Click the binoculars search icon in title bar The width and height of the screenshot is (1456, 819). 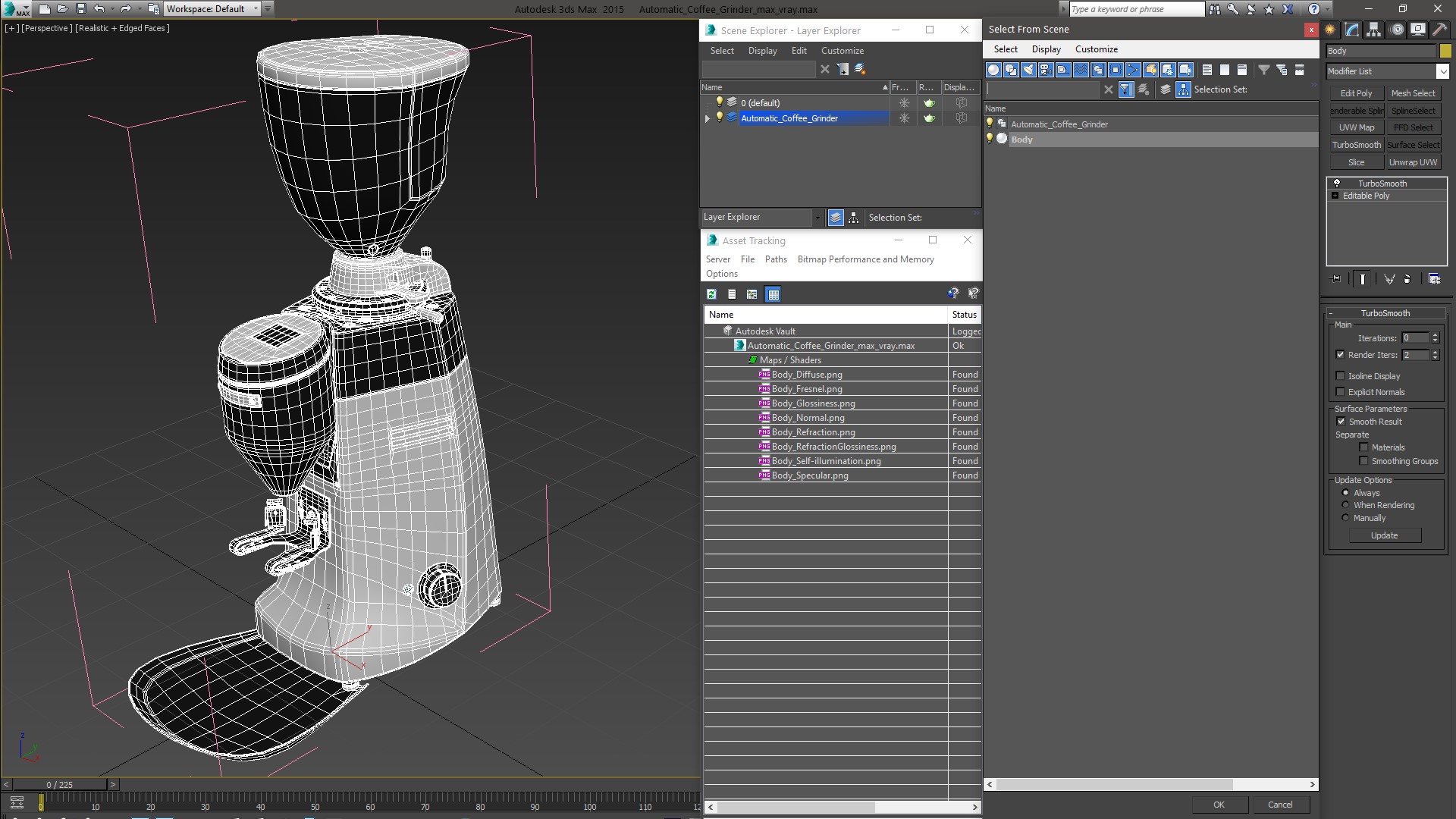pyautogui.click(x=1215, y=9)
